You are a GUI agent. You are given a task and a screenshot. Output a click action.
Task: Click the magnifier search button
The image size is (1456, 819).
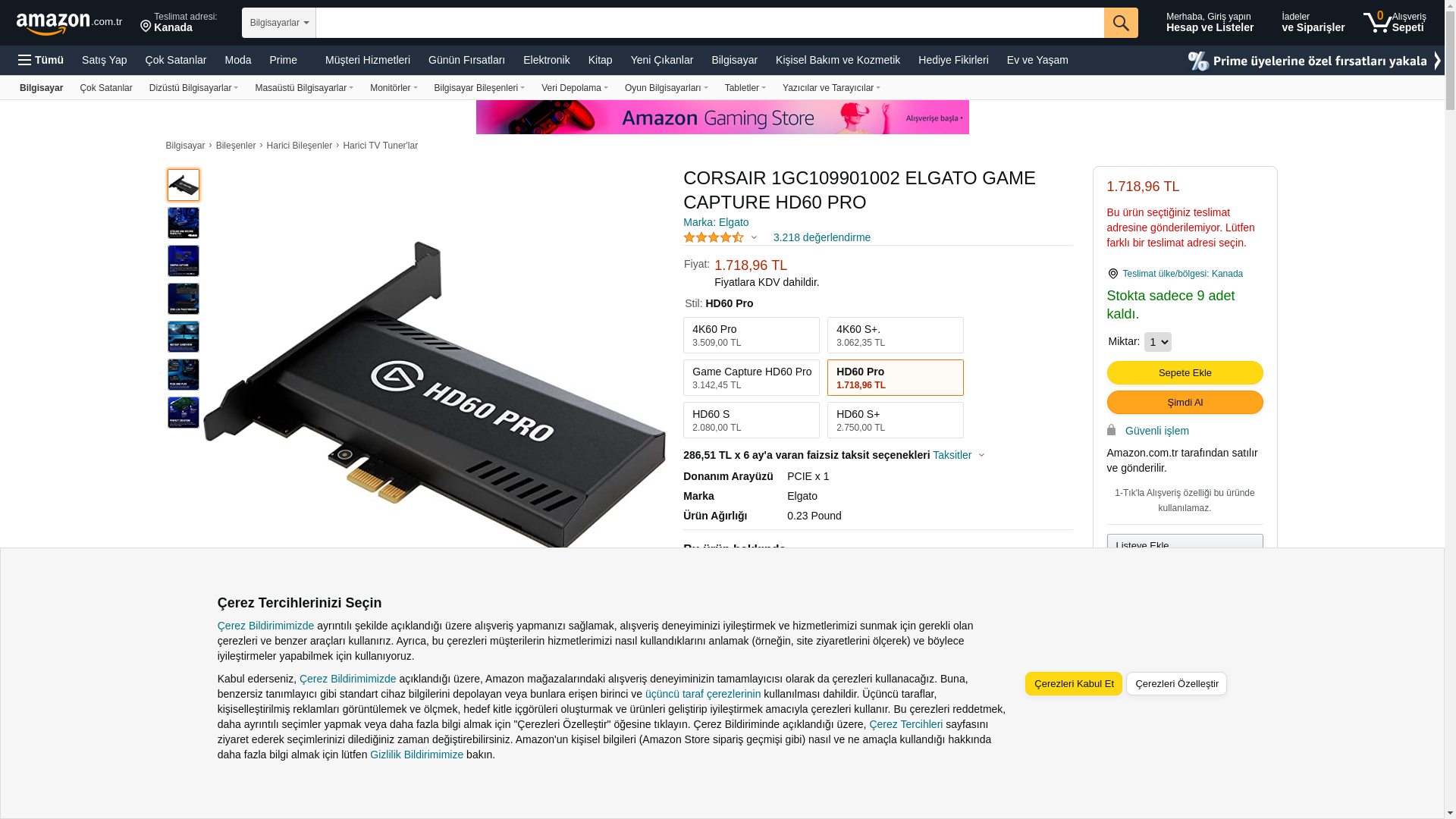click(1121, 23)
